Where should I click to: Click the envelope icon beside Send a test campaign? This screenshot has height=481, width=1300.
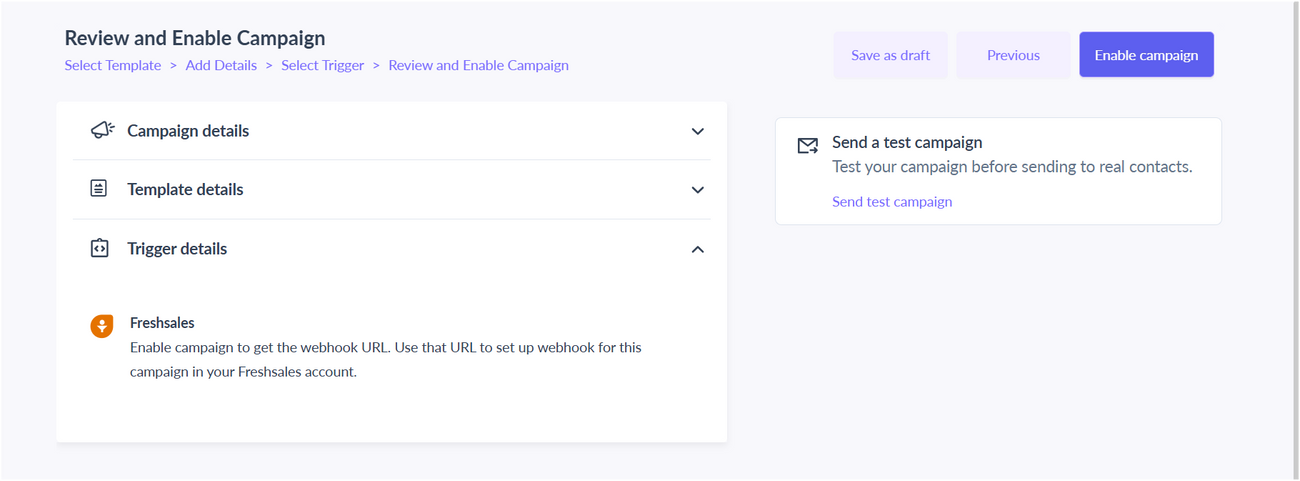click(x=807, y=146)
